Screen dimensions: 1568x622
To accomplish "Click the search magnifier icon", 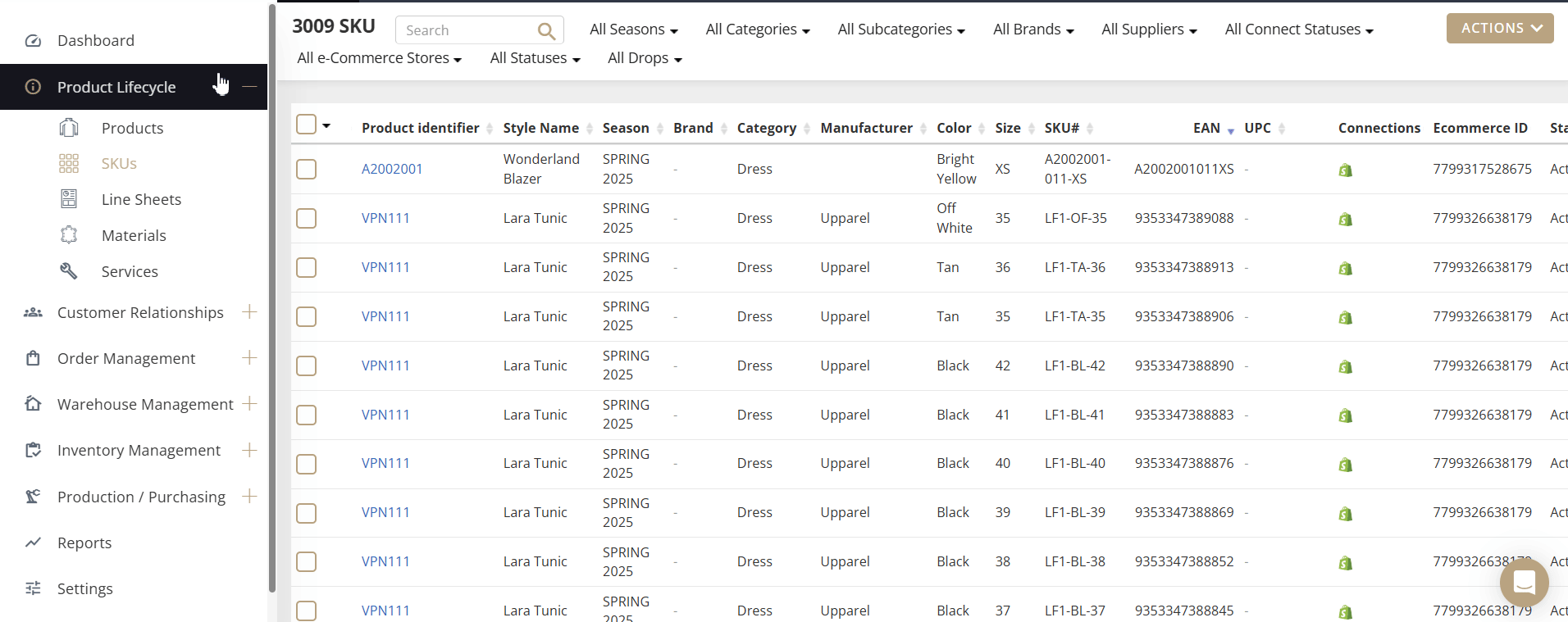I will click(546, 31).
